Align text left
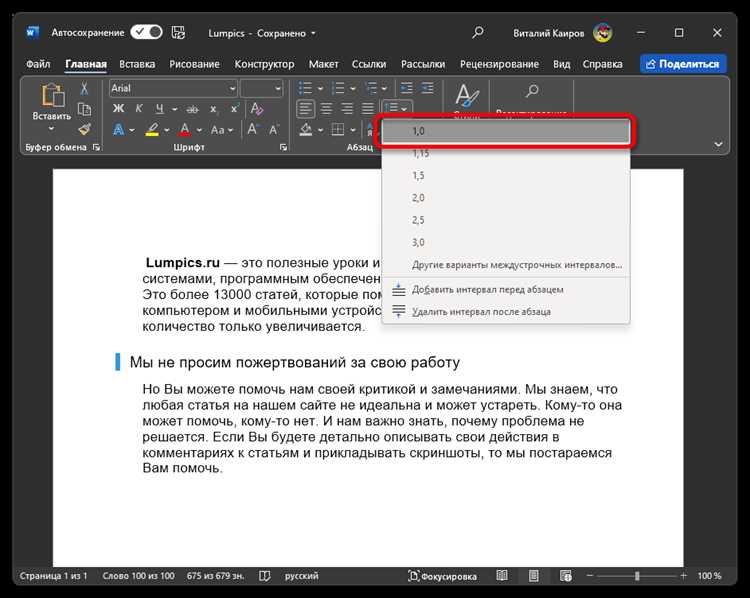The width and height of the screenshot is (750, 598). click(x=305, y=109)
